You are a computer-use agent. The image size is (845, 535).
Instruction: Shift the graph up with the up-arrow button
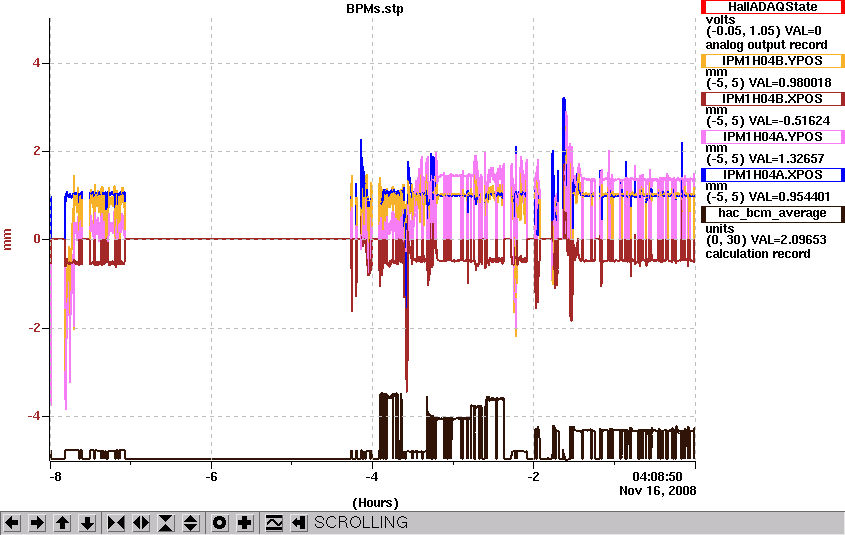(63, 523)
